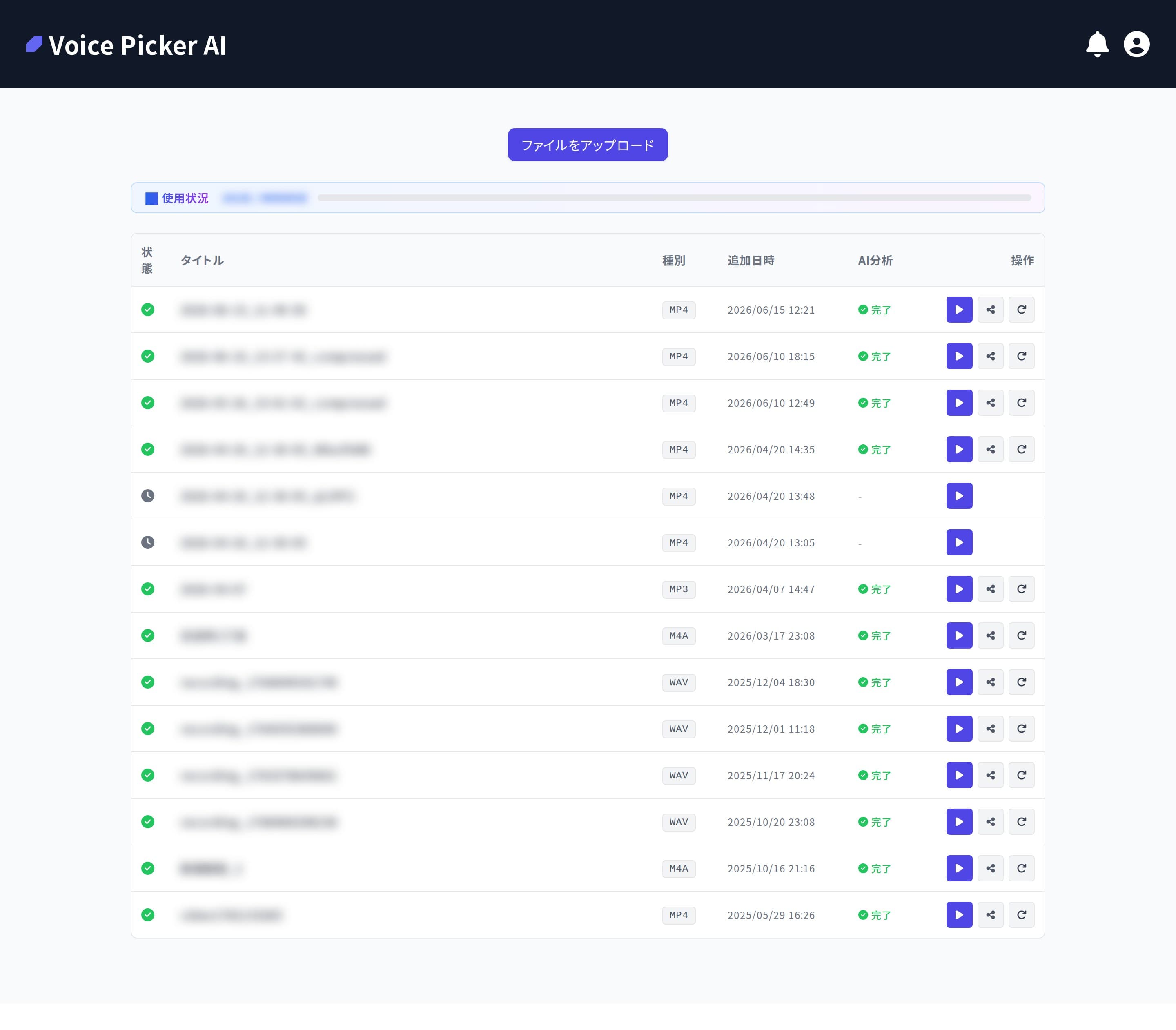Refresh the WAV file added 2025/12/01
Screen dimensions: 1176x1030
pyautogui.click(x=1021, y=729)
